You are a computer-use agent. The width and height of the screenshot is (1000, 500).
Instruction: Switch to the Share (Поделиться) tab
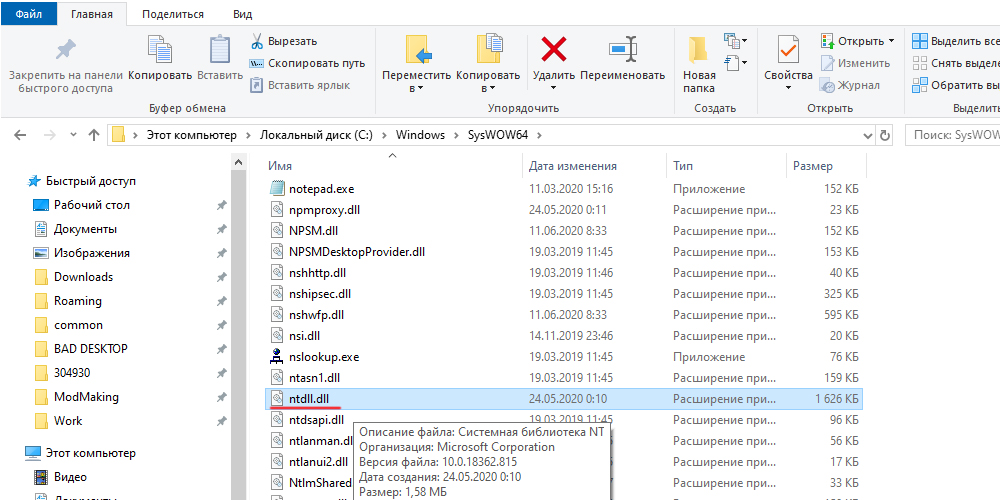pyautogui.click(x=172, y=15)
